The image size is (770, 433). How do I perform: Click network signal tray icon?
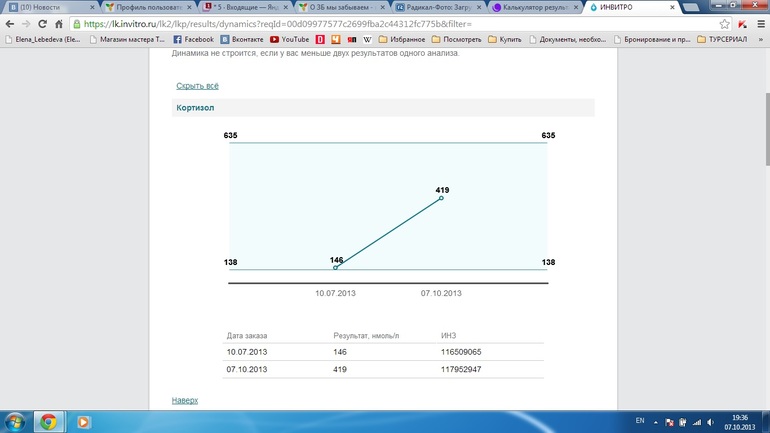[x=697, y=422]
